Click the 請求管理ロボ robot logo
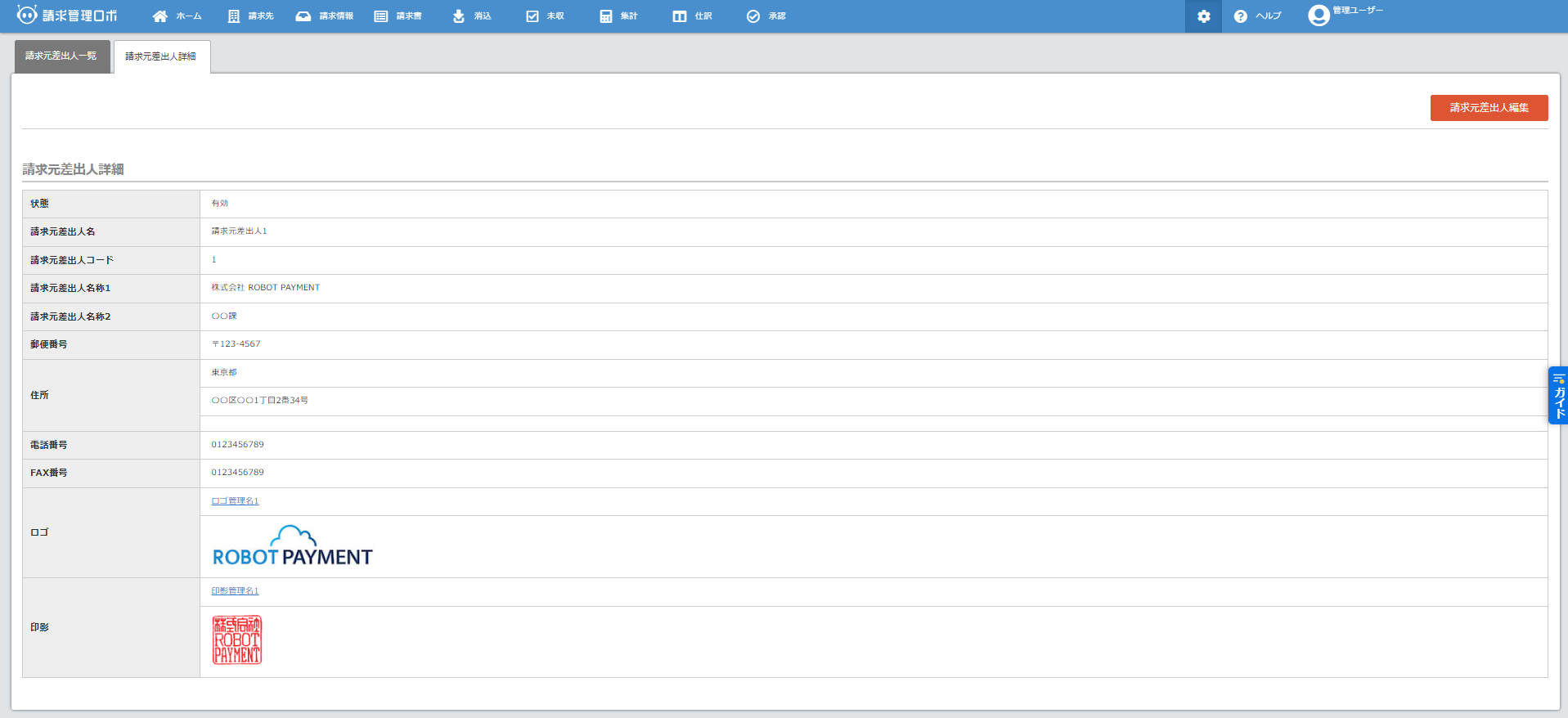Screen dimensions: 1568x718 [x=27, y=15]
